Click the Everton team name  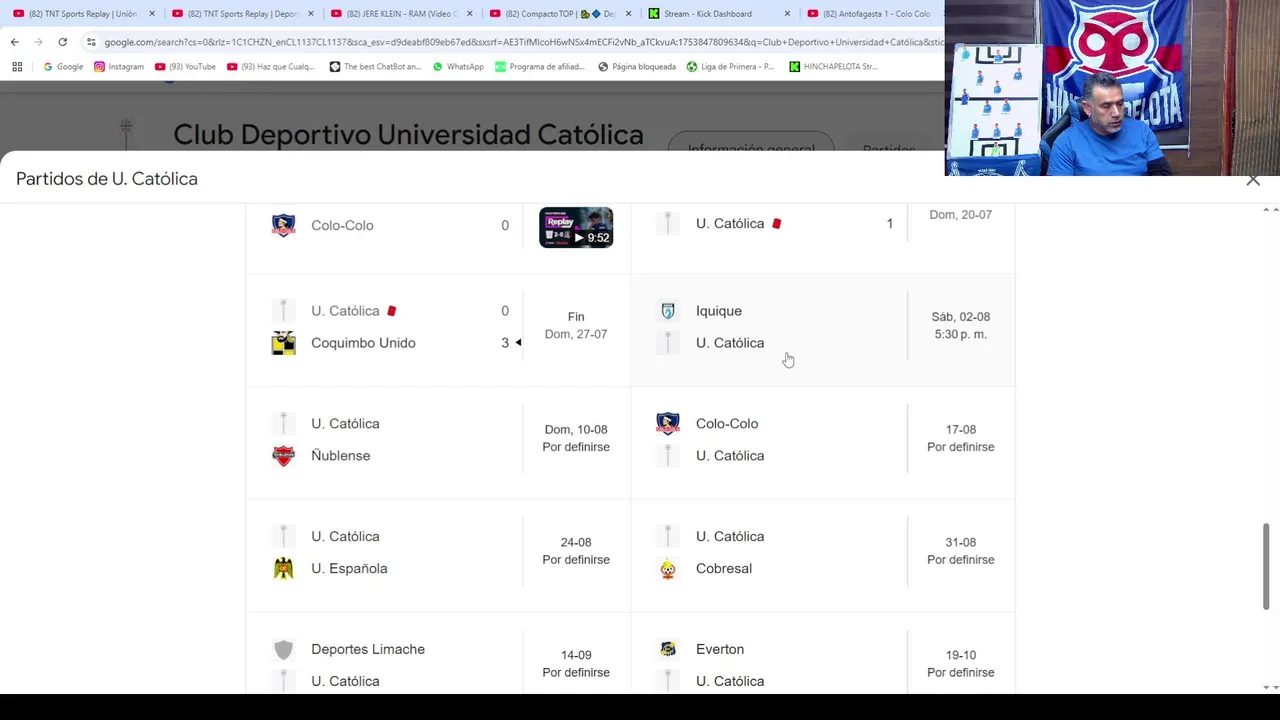(720, 650)
